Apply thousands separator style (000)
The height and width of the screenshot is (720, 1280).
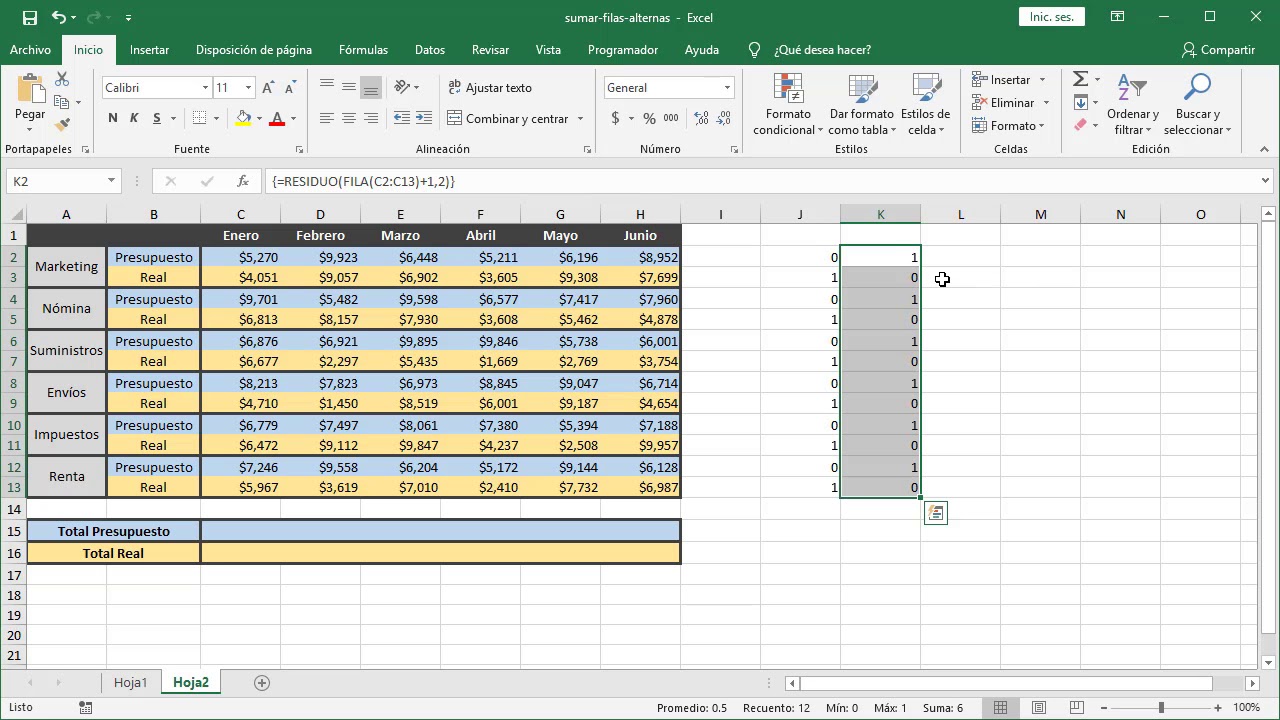671,118
